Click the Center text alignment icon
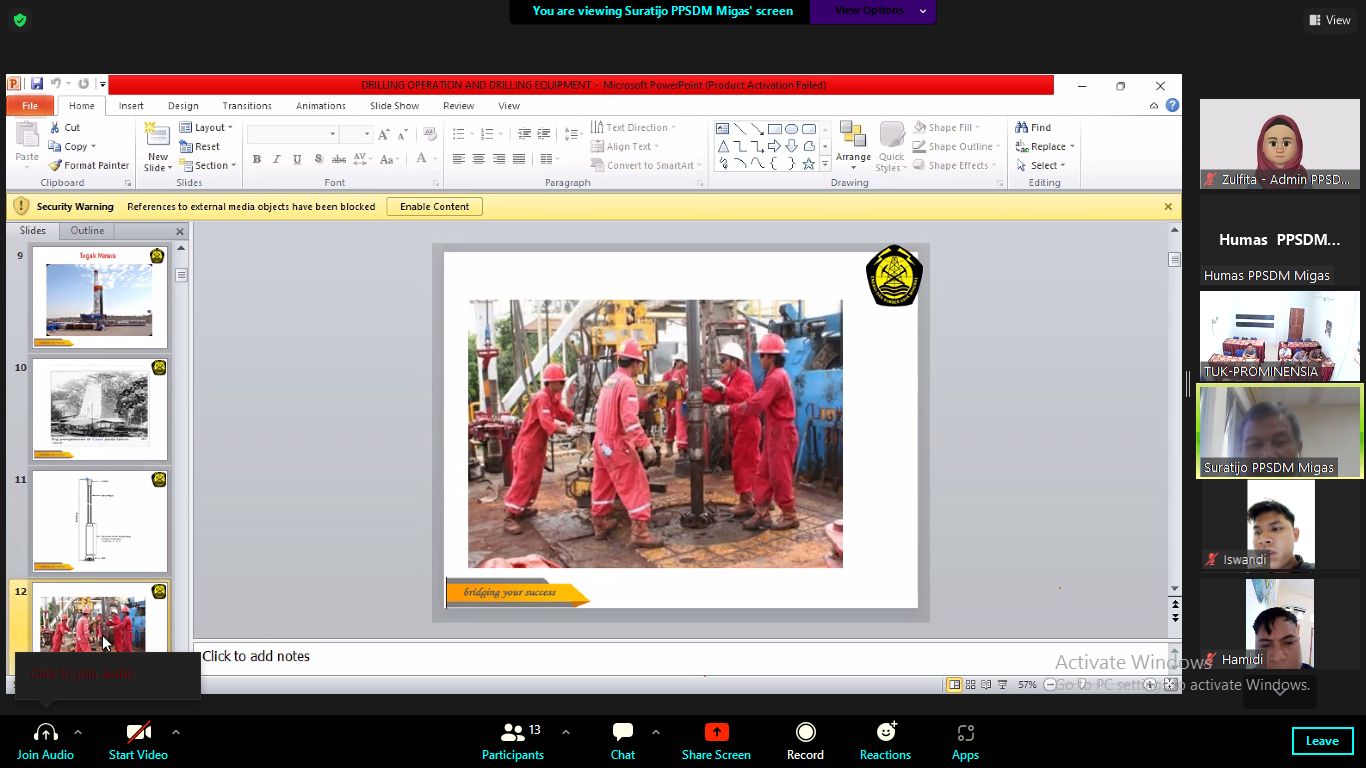This screenshot has width=1366, height=768. click(x=479, y=159)
